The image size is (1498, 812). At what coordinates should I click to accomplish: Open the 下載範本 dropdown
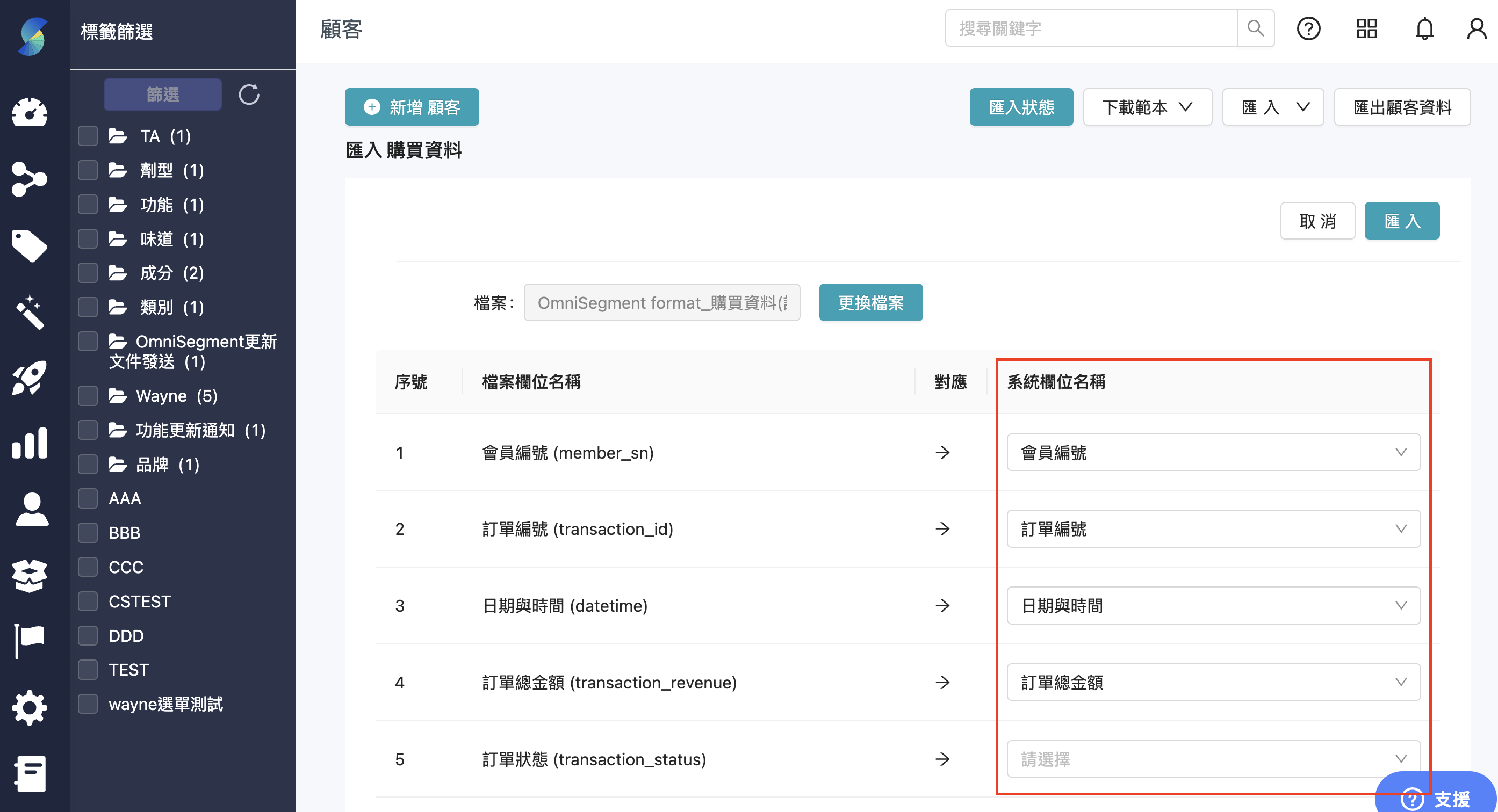pyautogui.click(x=1147, y=107)
